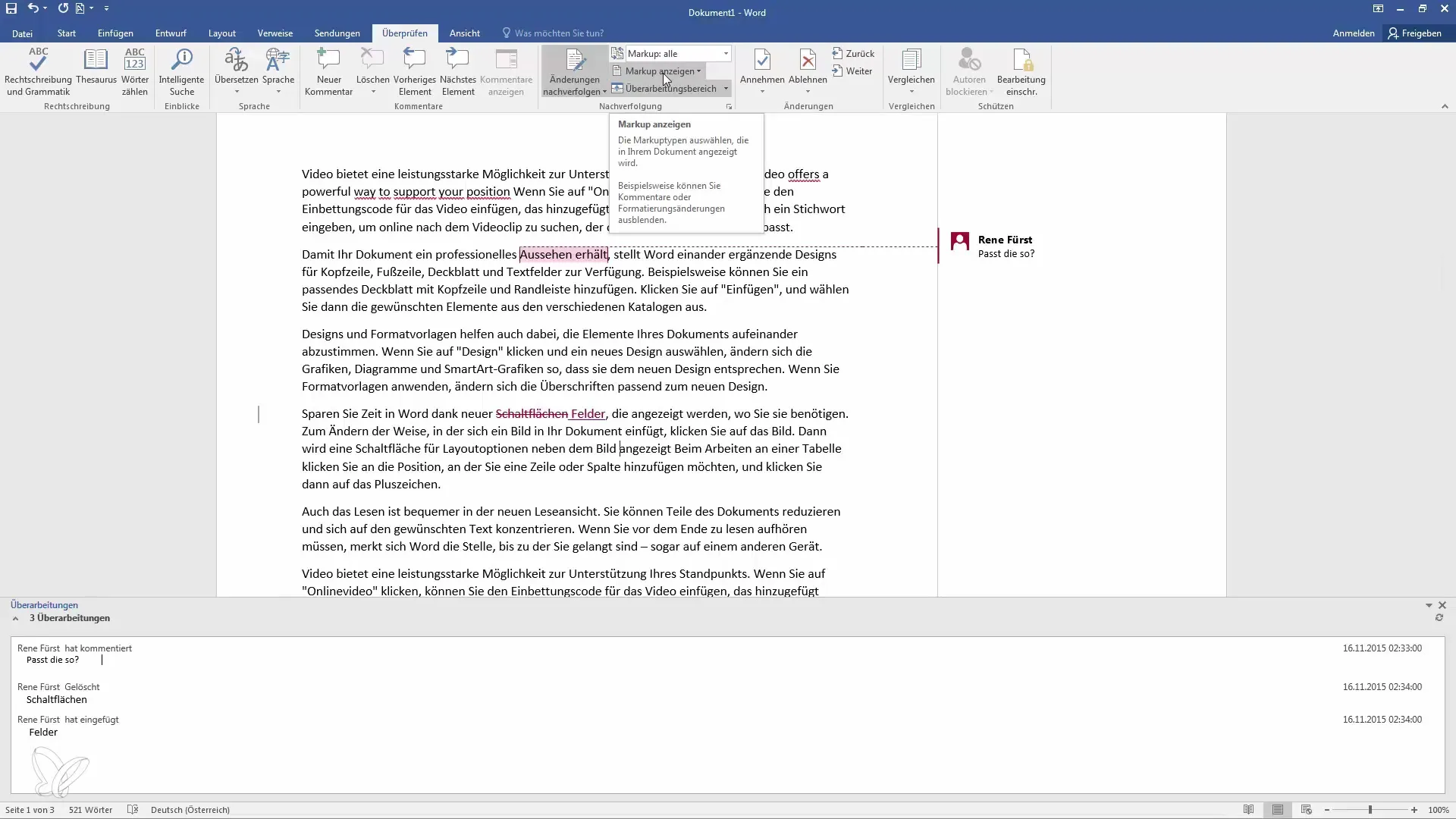The width and height of the screenshot is (1456, 819).
Task: Click Anmelden to sign in
Action: coord(1354,33)
